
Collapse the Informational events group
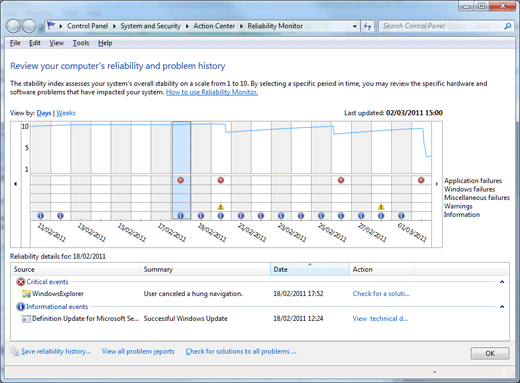[x=502, y=307]
